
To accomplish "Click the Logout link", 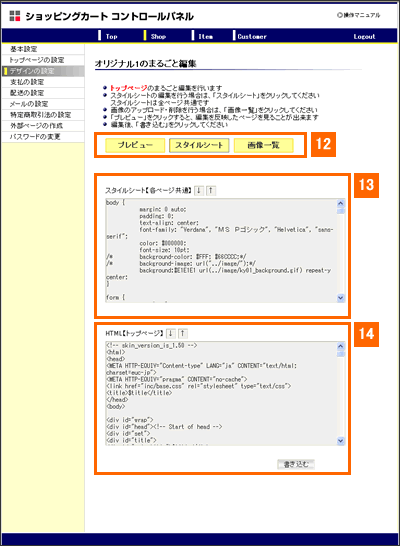I will tap(364, 37).
